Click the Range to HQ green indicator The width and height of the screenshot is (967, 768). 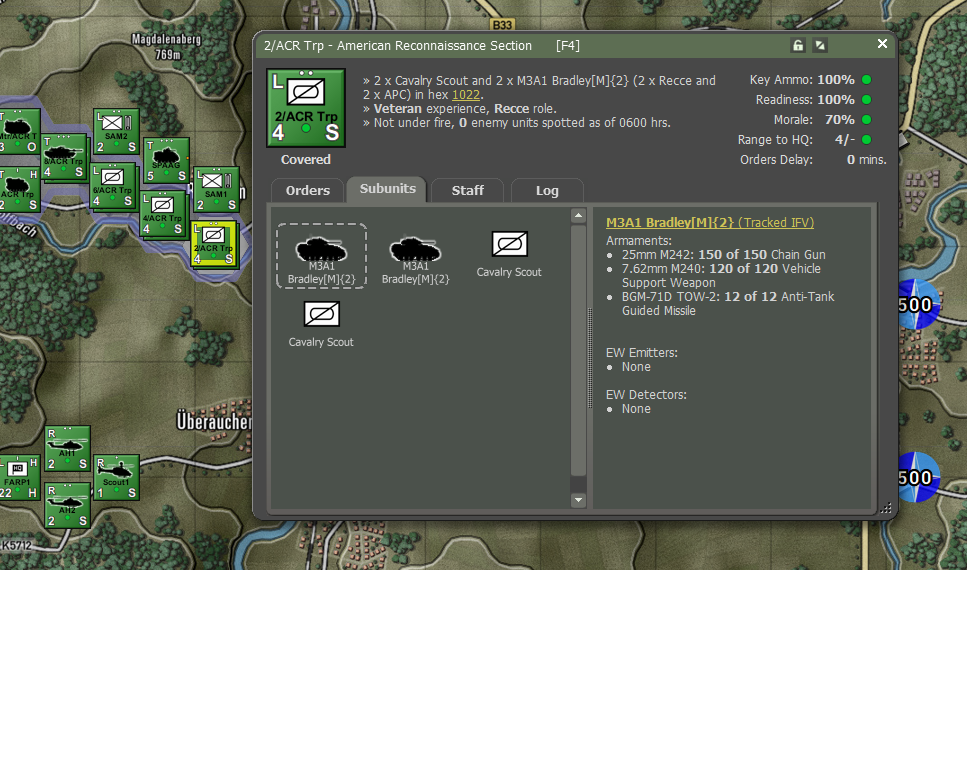click(866, 139)
